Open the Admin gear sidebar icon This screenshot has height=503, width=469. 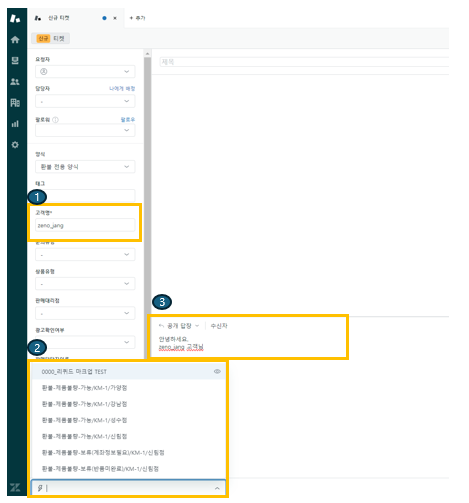(x=15, y=145)
